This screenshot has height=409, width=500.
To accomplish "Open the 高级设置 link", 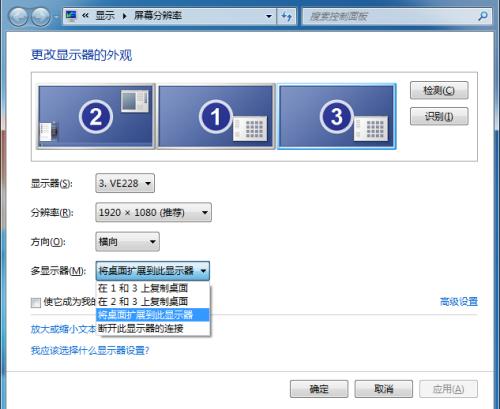I will pos(459,302).
